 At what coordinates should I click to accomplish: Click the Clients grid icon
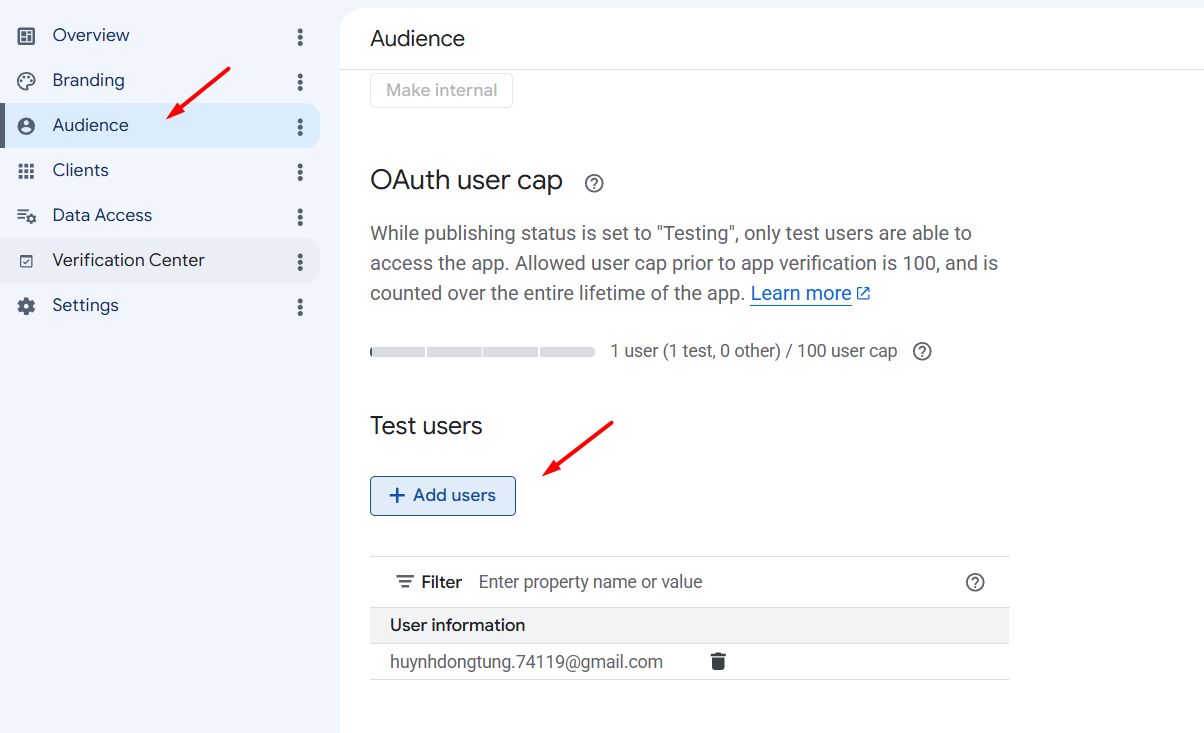click(27, 171)
